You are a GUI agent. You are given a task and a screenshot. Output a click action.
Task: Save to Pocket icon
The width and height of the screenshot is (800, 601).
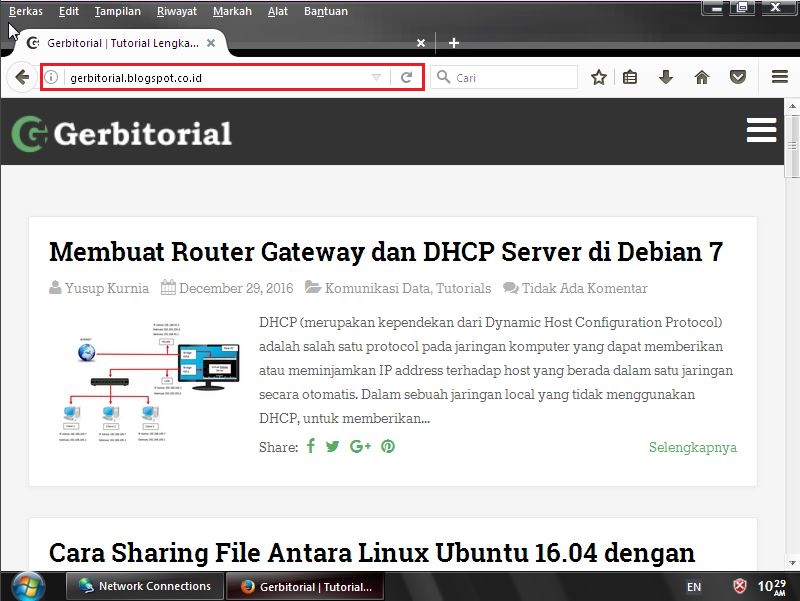pos(738,78)
